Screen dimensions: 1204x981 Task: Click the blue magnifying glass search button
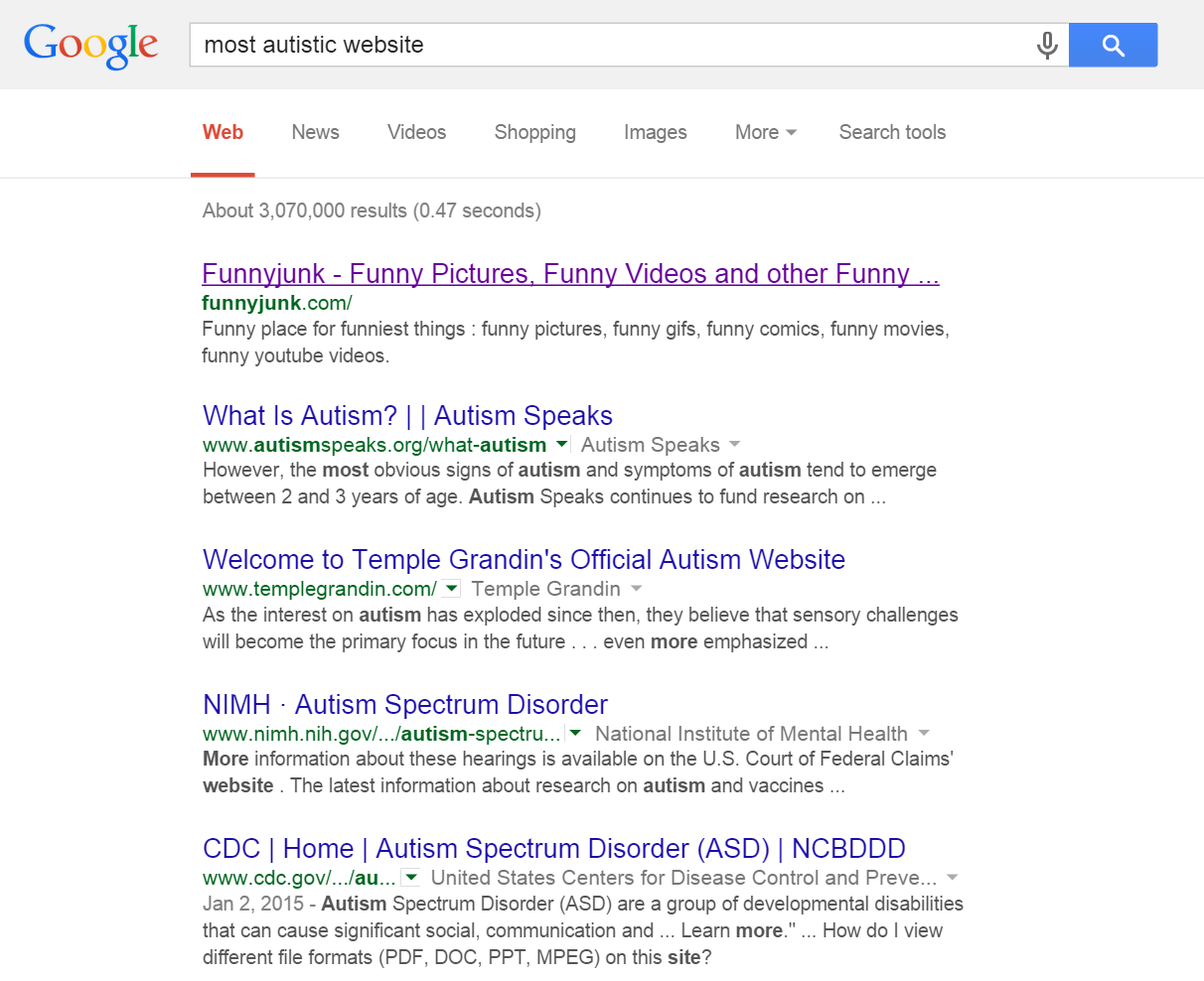(1113, 46)
